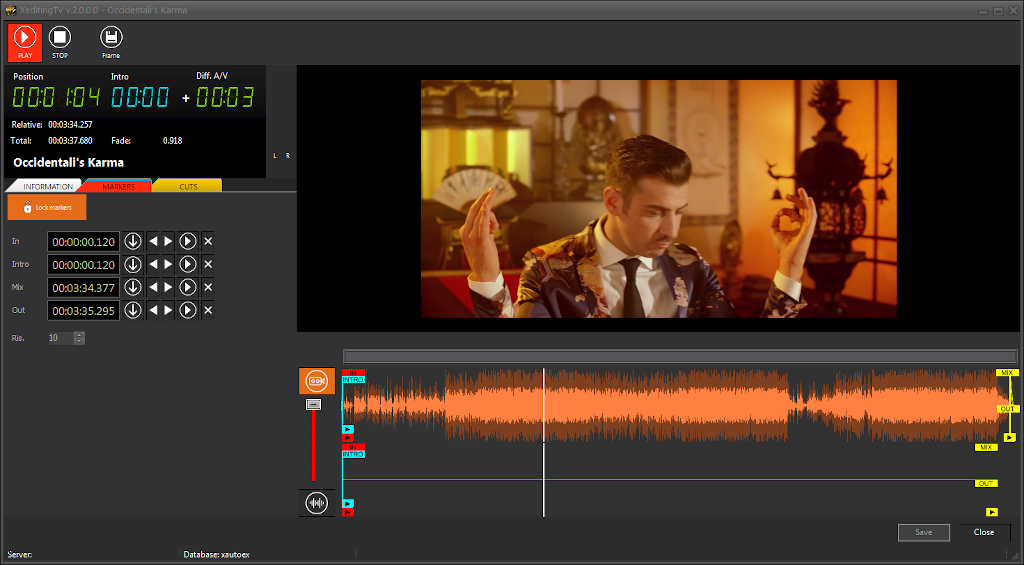Clear the In marker

[x=208, y=242]
